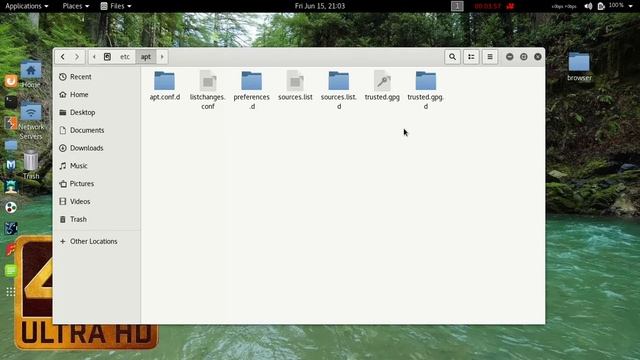Click the workspace indicator 1
The image size is (640, 360).
tap(457, 6)
